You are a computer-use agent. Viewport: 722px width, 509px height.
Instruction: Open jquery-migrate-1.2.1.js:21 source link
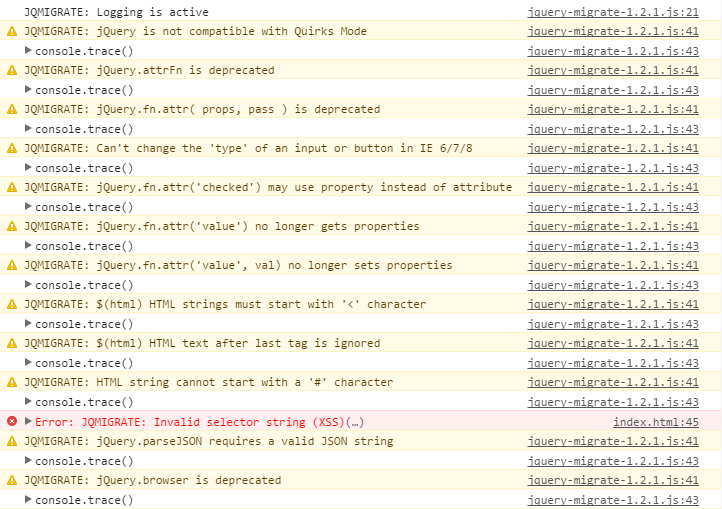click(613, 12)
